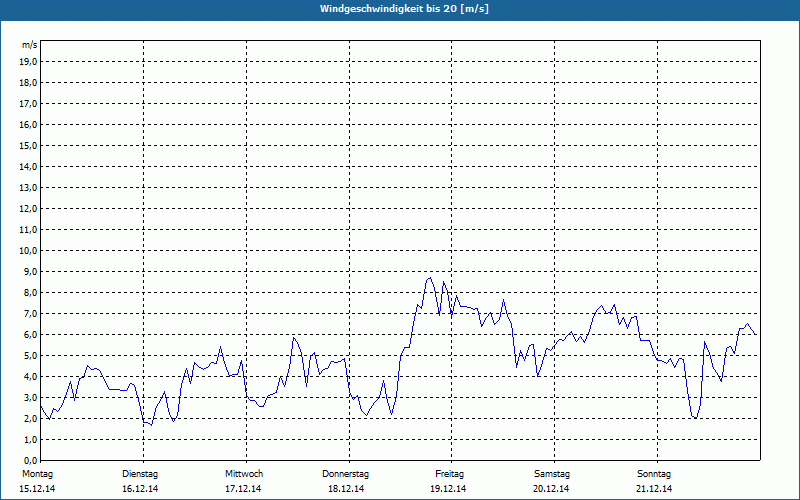This screenshot has width=800, height=500.
Task: Select the 14,0 y-axis label
Action: click(x=28, y=166)
